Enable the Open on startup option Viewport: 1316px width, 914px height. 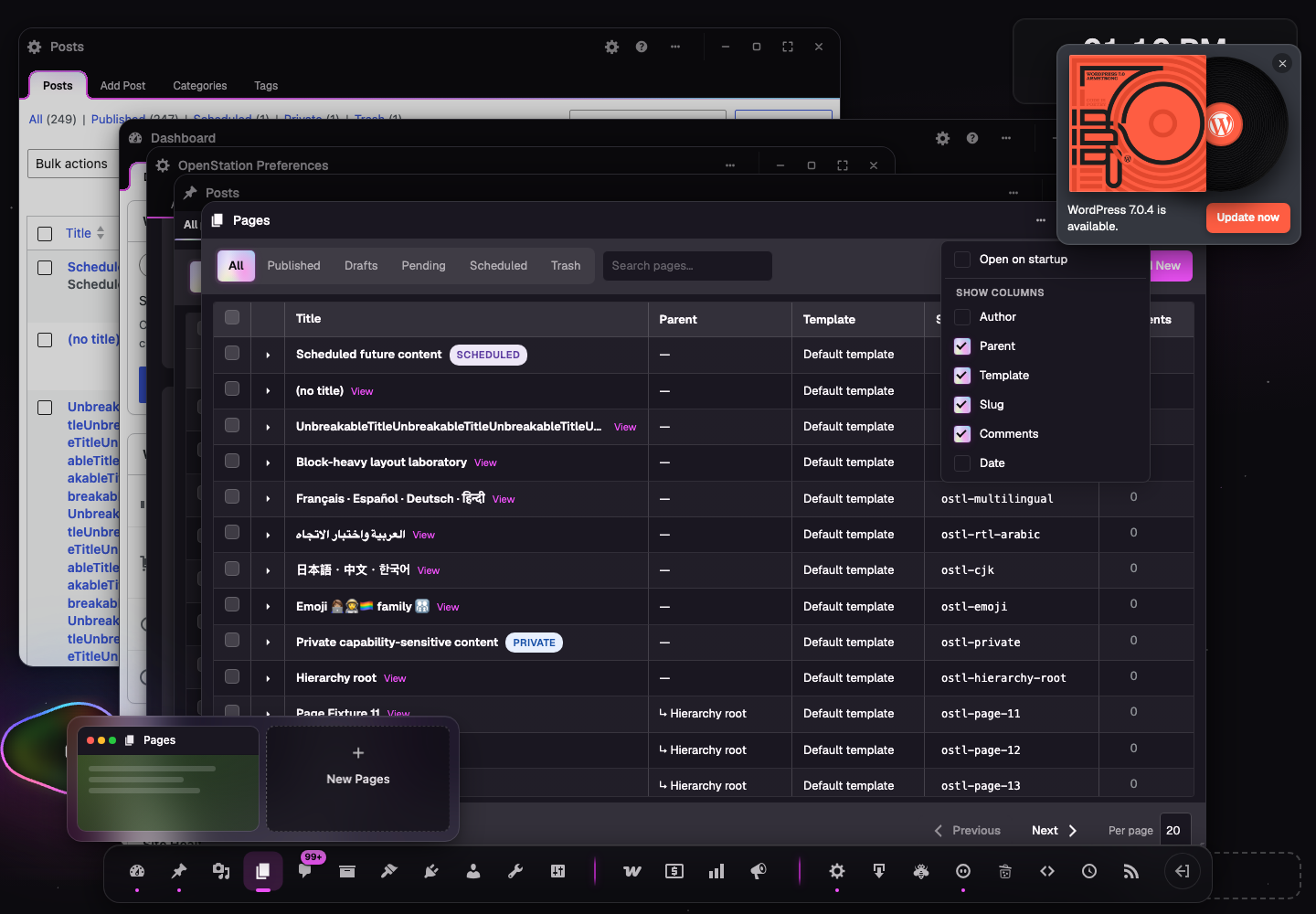(x=962, y=260)
